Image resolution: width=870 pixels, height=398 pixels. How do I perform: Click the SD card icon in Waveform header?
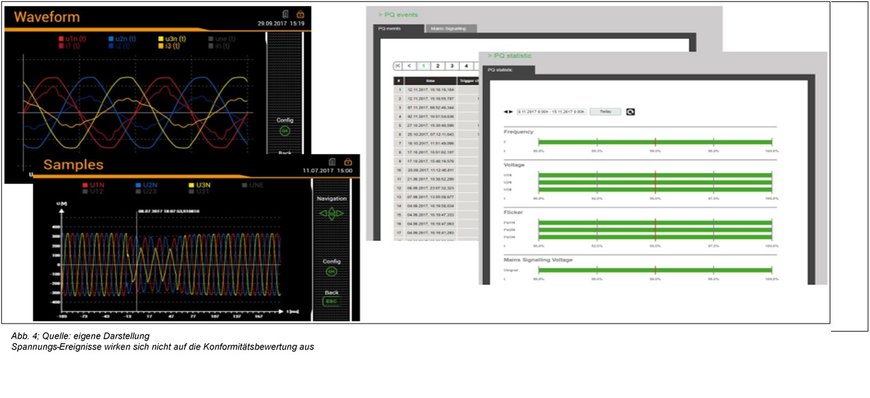284,14
